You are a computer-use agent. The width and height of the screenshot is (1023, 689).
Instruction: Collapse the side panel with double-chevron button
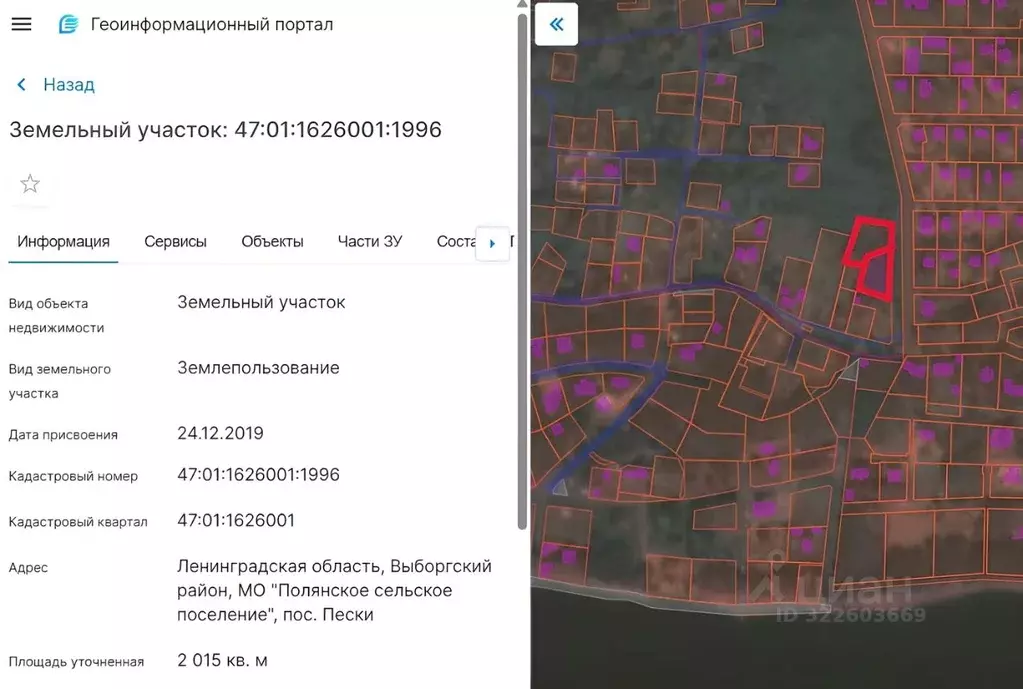[557, 24]
